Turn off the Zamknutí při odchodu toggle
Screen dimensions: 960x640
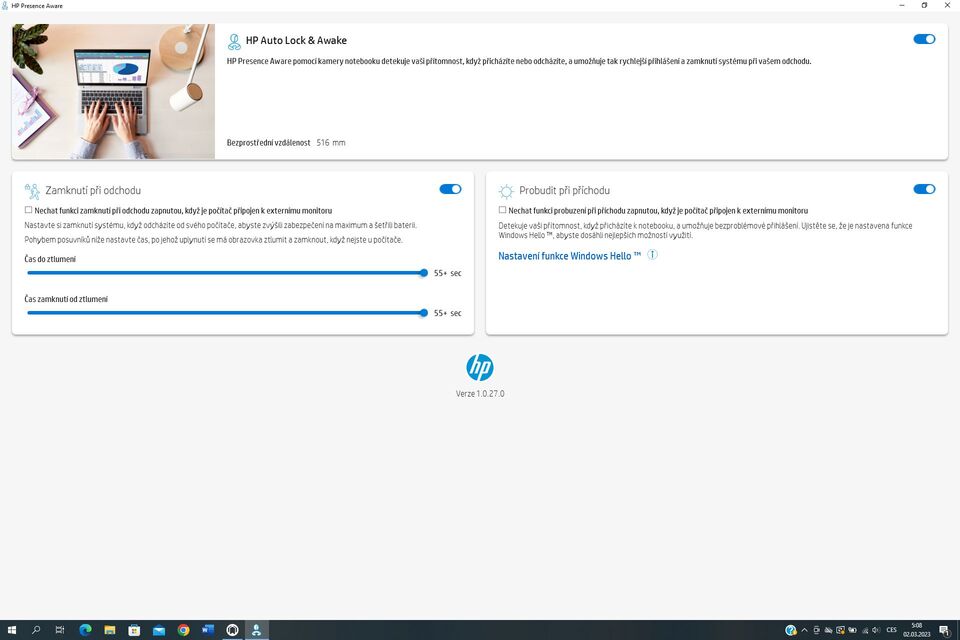pyautogui.click(x=451, y=188)
